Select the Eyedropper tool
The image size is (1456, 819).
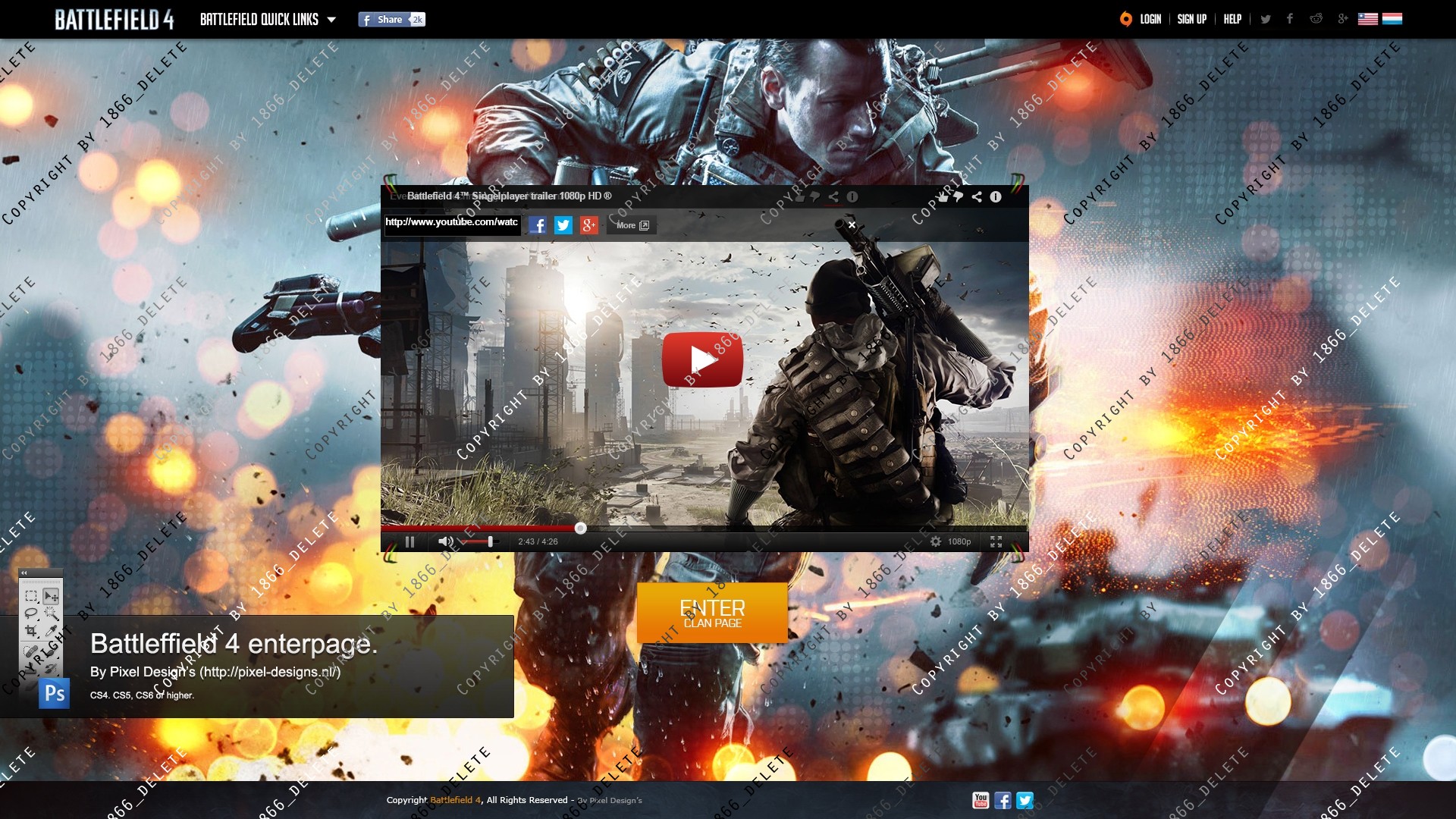click(x=51, y=630)
